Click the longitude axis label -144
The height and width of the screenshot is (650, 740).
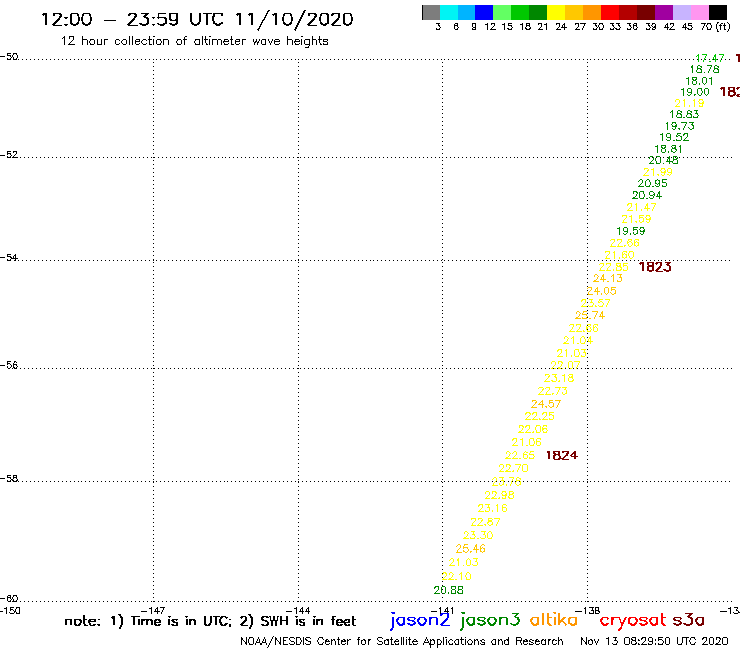pos(298,610)
